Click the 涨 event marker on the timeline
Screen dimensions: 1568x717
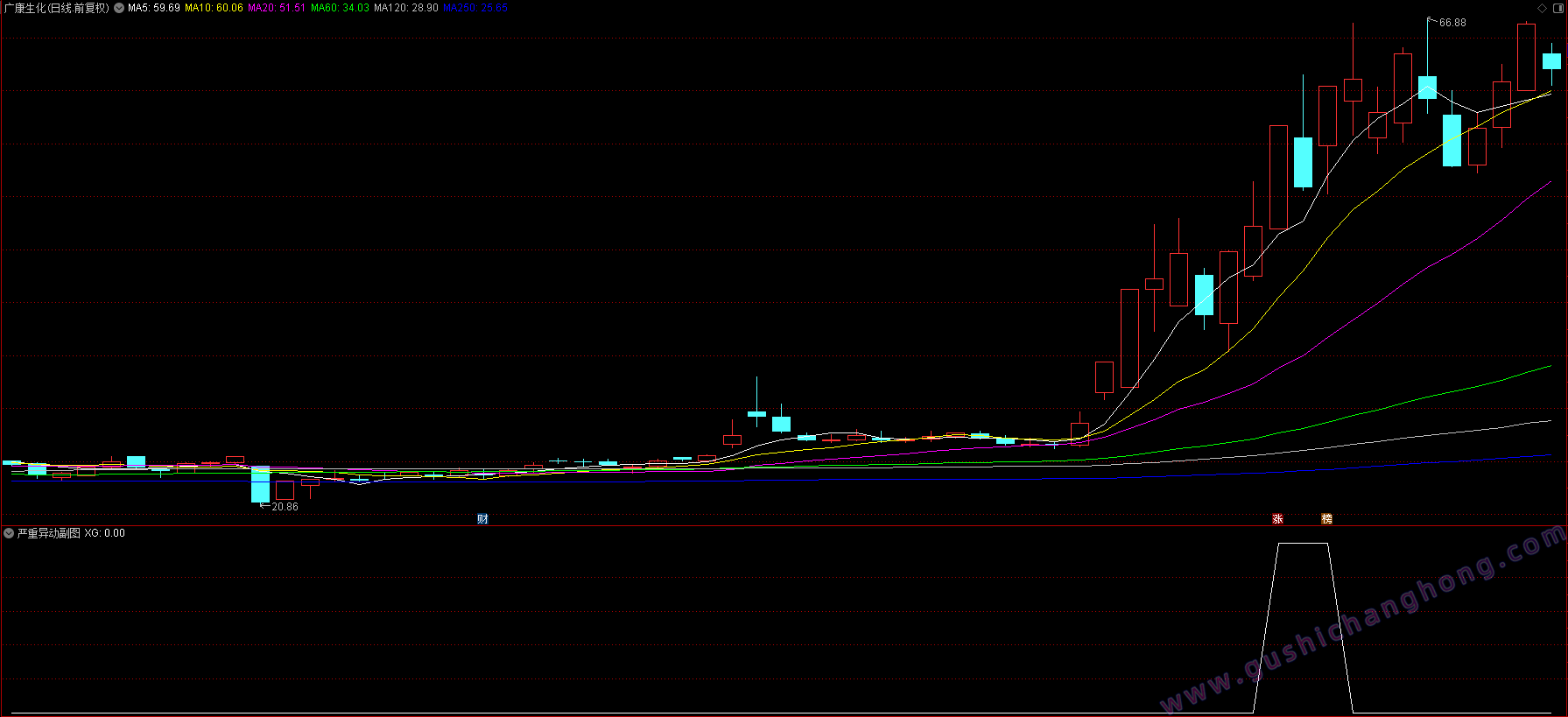coord(1277,519)
